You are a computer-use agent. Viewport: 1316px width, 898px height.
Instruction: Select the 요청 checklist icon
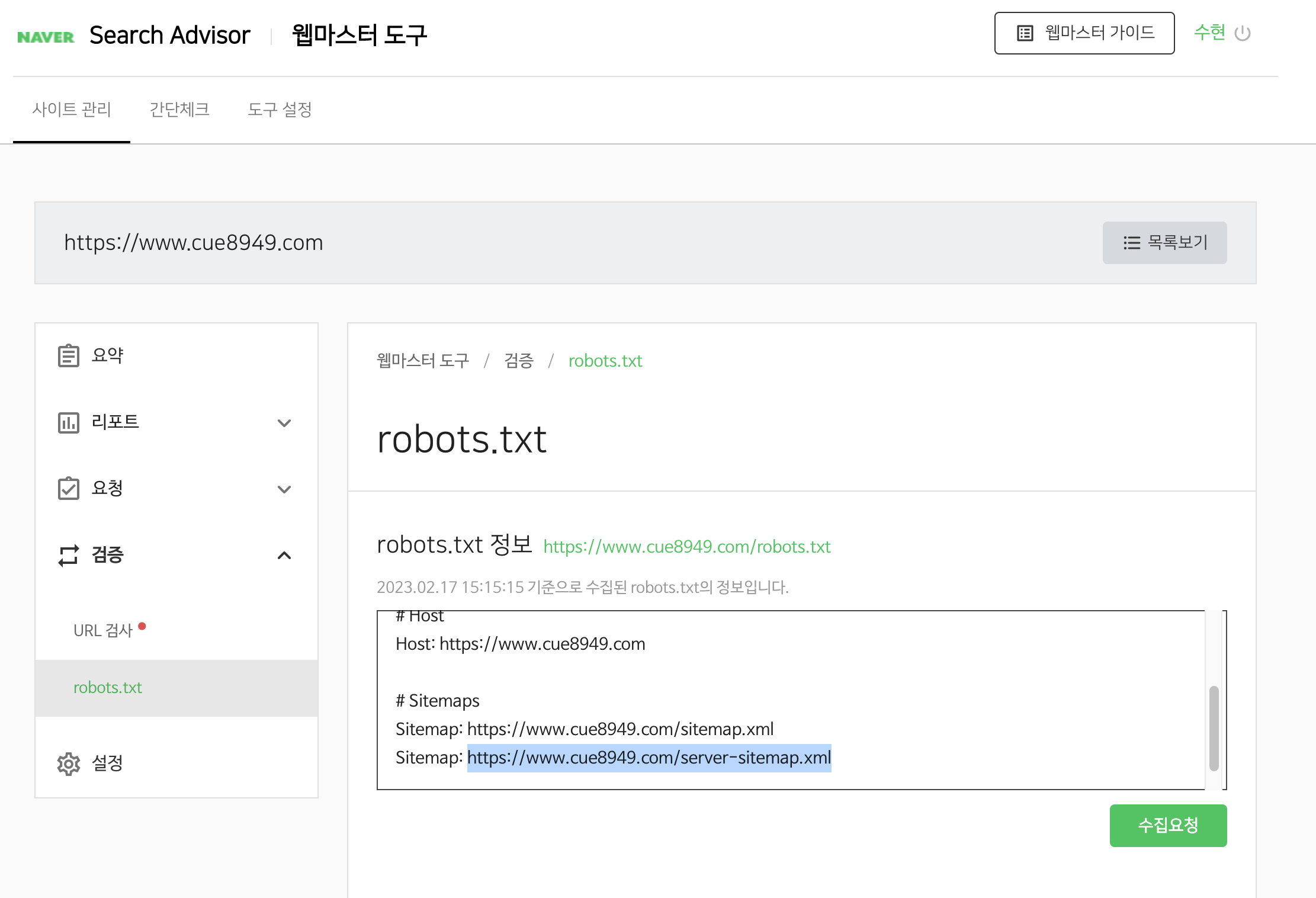pyautogui.click(x=69, y=489)
